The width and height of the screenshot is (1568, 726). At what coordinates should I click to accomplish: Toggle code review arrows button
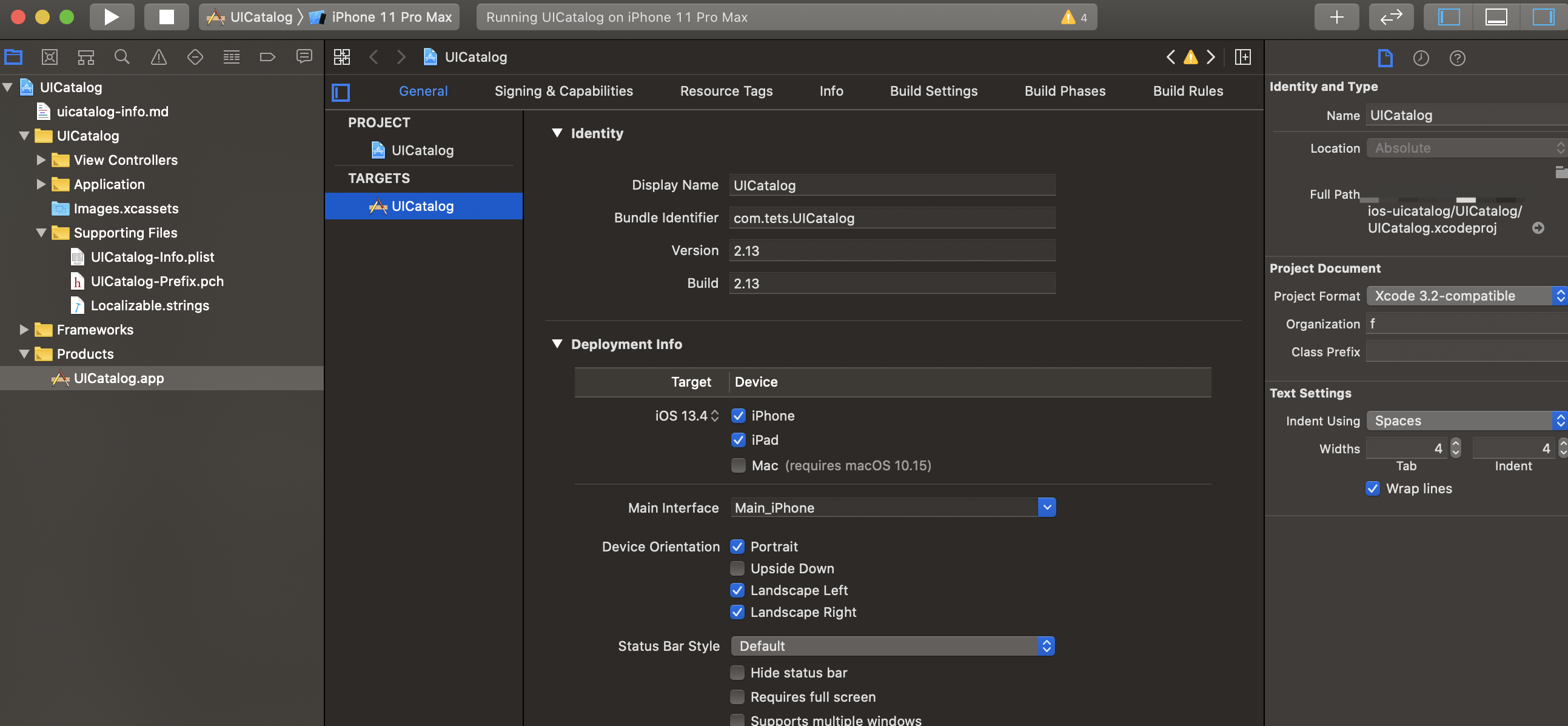click(1391, 17)
